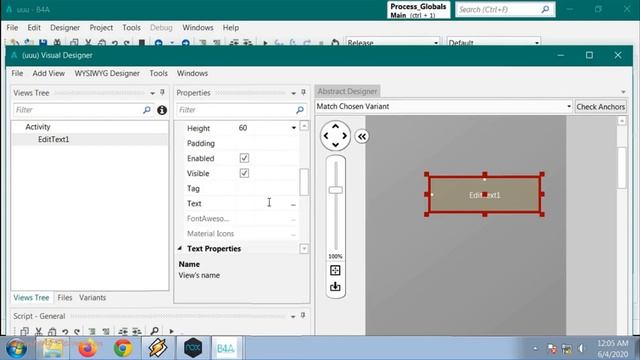640x360 pixels.
Task: Click the Paste icon in Script toolbar
Action: coord(52,331)
